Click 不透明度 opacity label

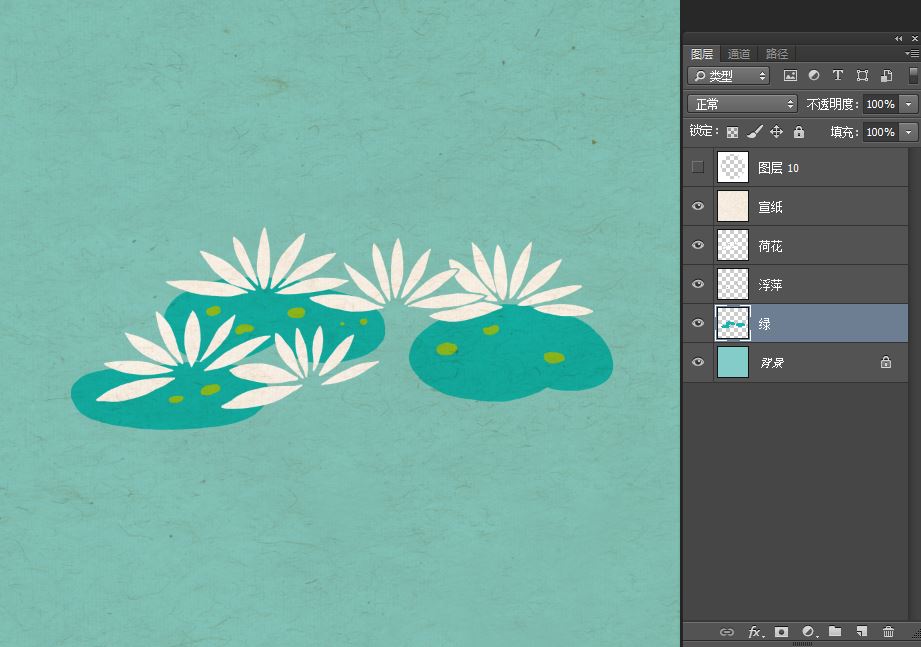tap(832, 104)
